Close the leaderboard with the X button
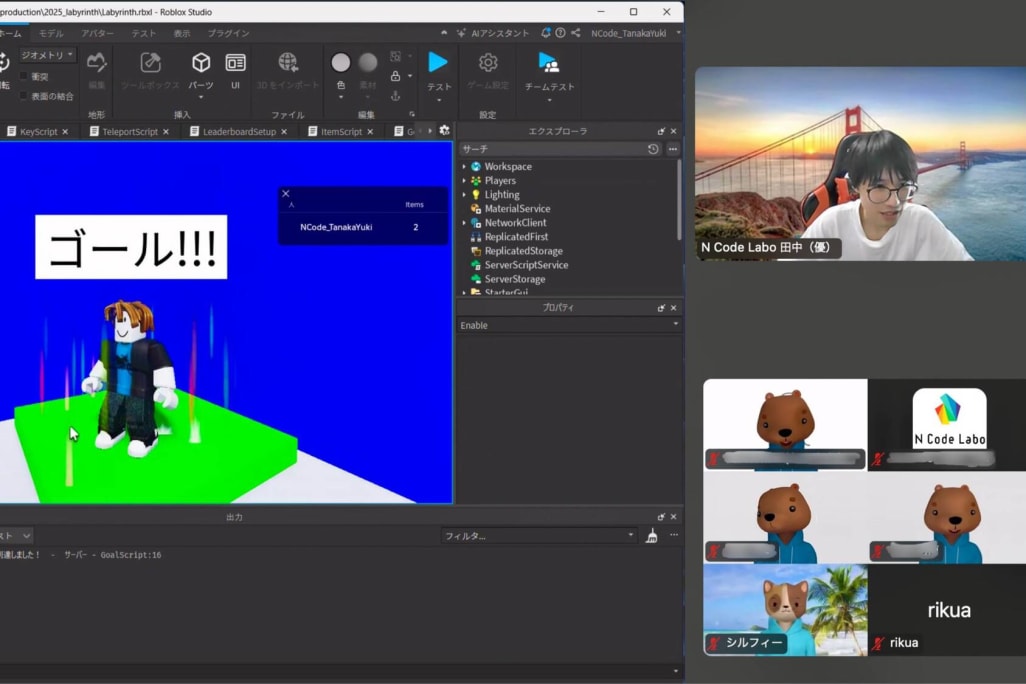 pos(286,194)
